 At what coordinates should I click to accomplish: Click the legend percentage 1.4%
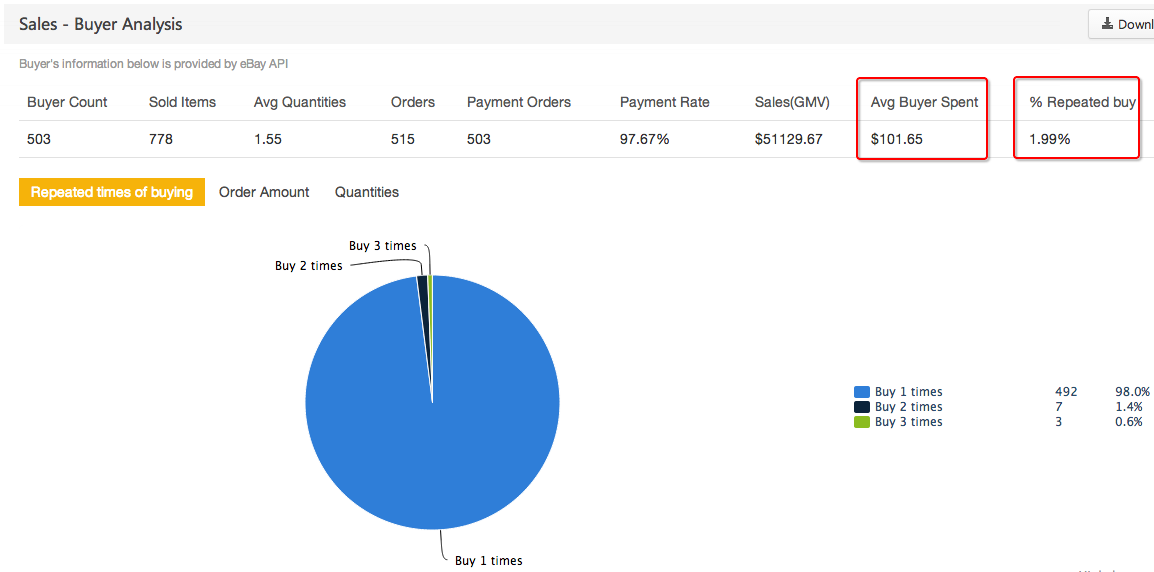pos(1130,407)
